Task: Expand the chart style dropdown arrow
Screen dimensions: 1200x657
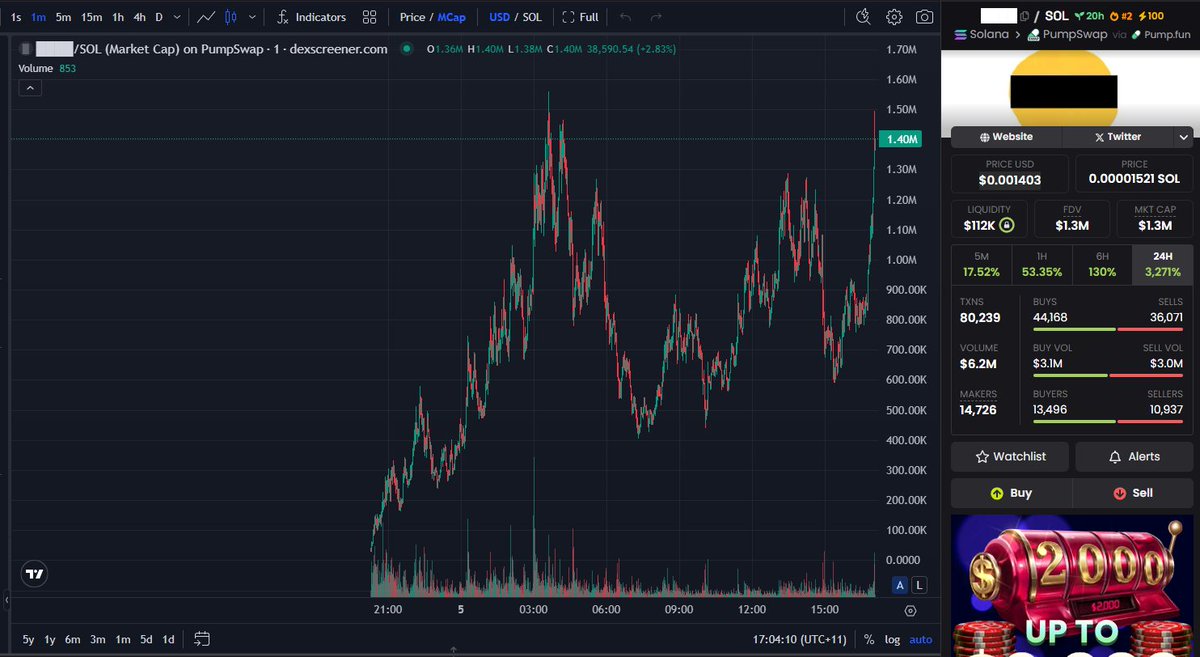Action: 251,17
